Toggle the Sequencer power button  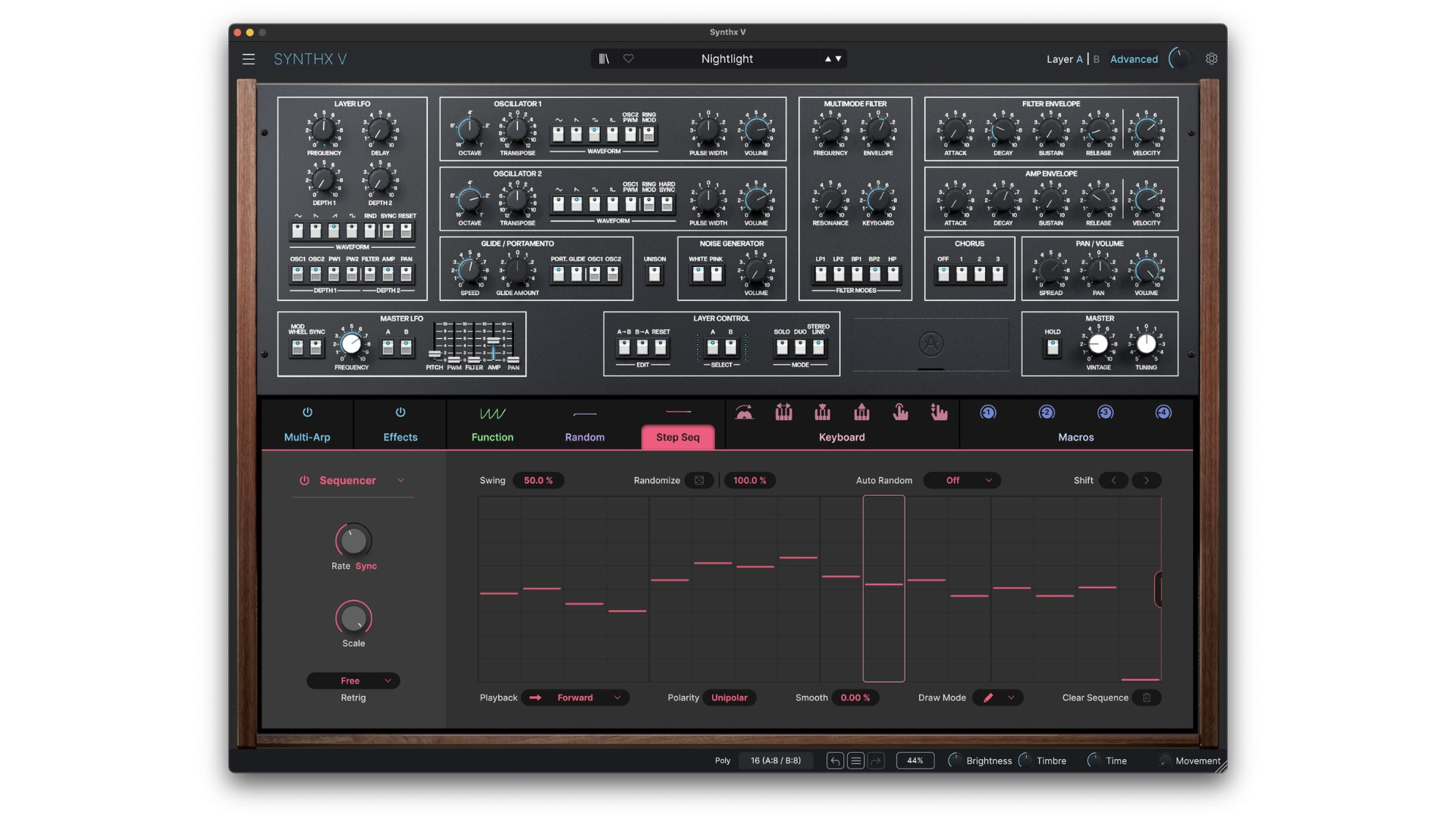(304, 481)
